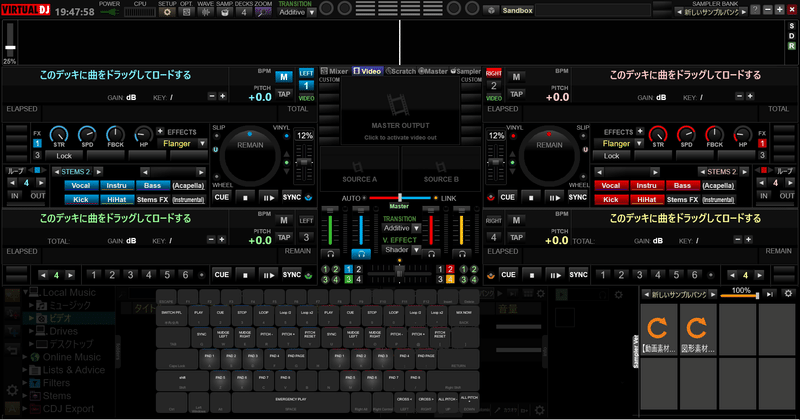Click deck 2 Stems FX button
This screenshot has width=800, height=420.
(682, 200)
